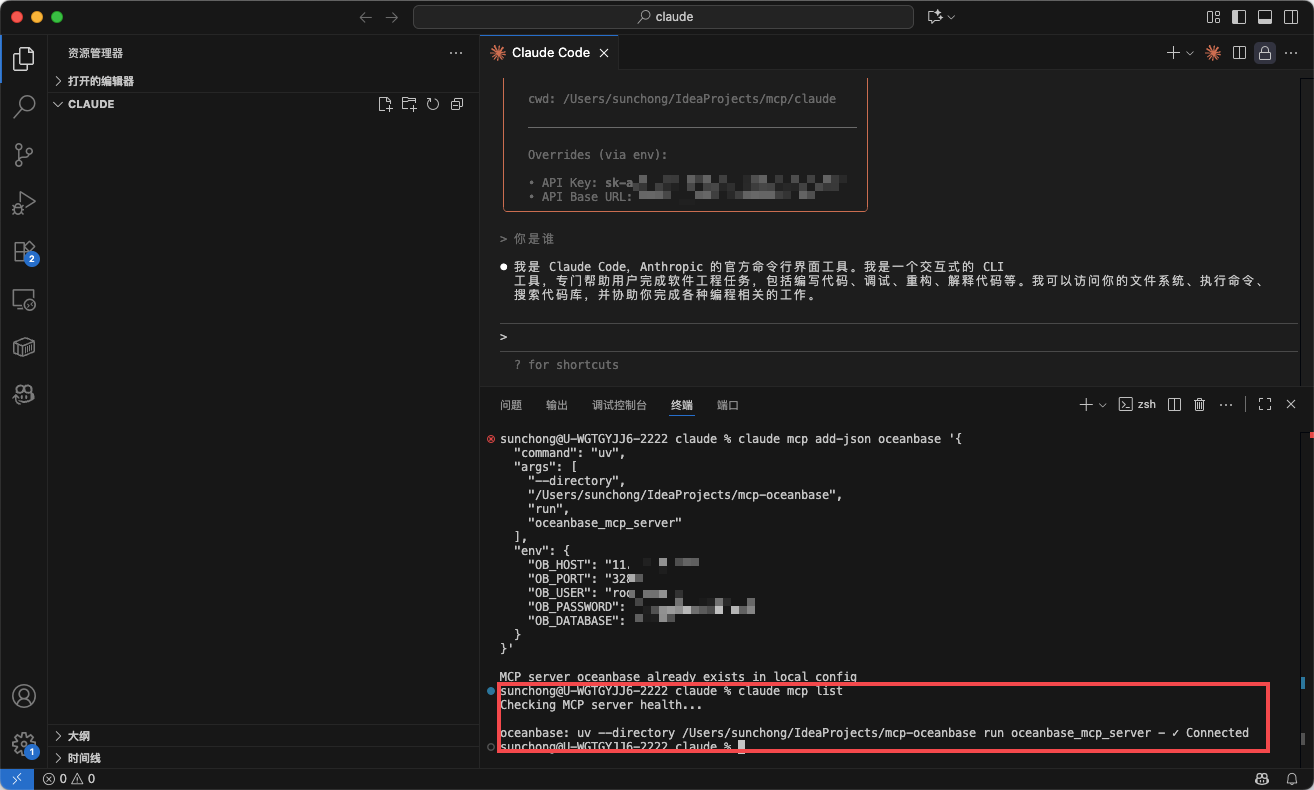Switch to the 输出 panel tab
1314x790 pixels.
point(557,405)
